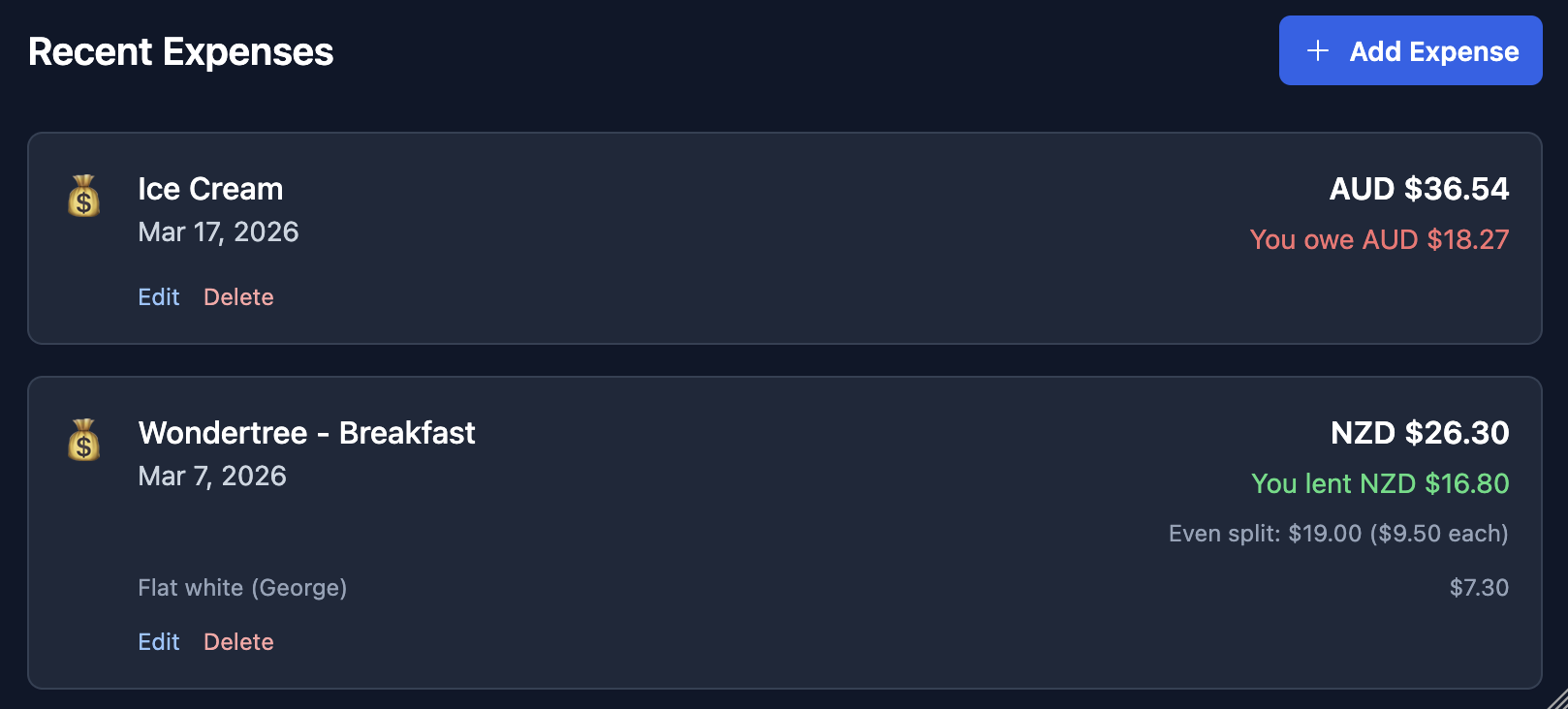Viewport: 1568px width, 709px height.
Task: Click the $7.30 line item amount
Action: click(x=1479, y=588)
